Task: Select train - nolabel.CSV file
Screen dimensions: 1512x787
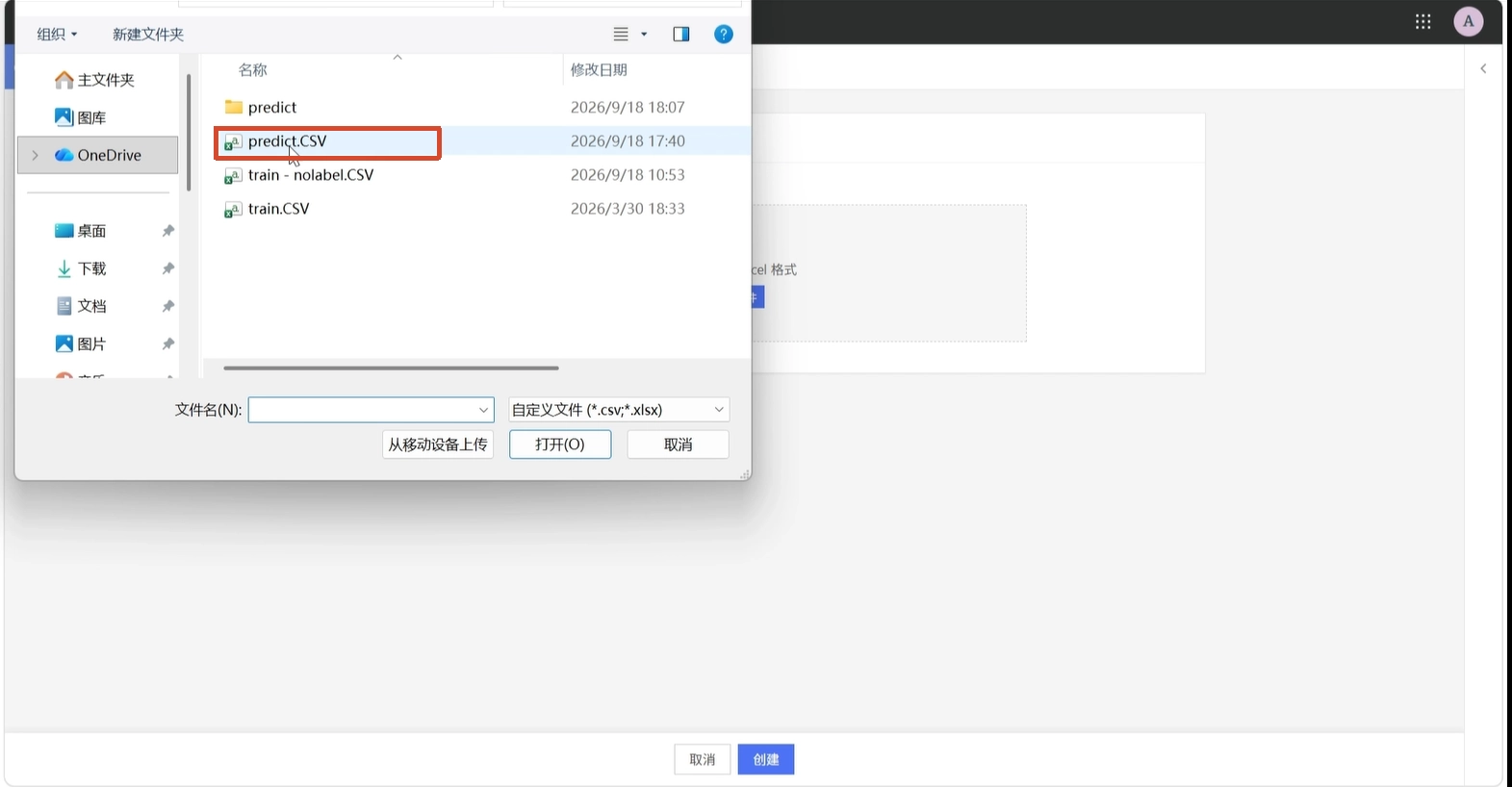Action: tap(310, 175)
